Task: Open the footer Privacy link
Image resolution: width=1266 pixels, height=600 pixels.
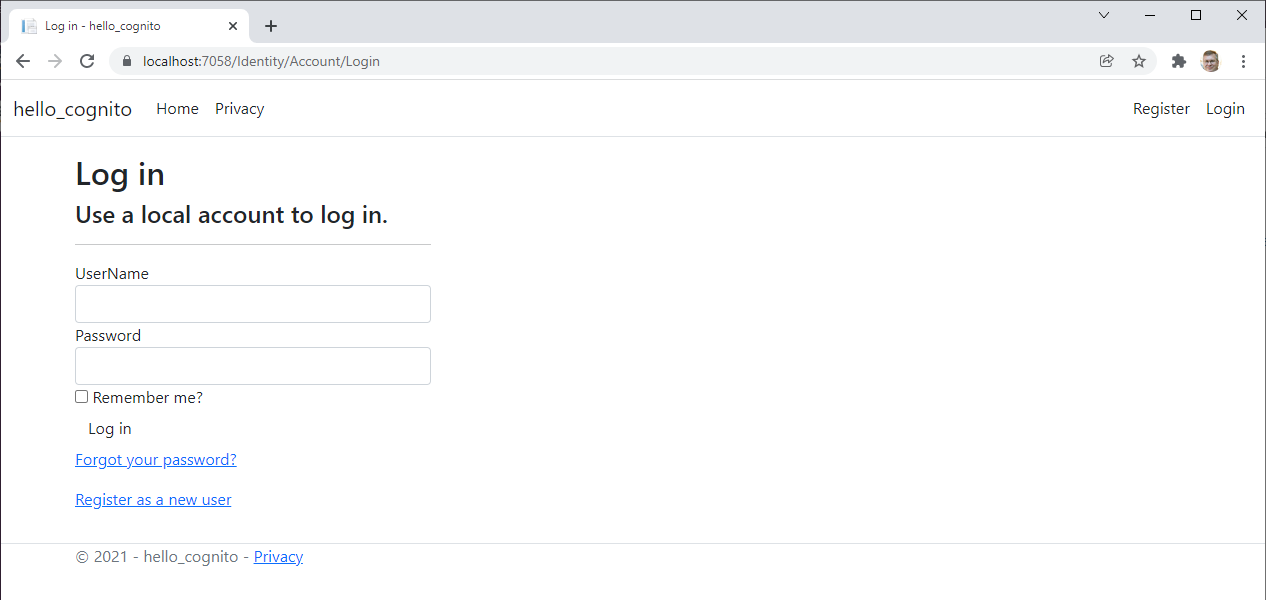Action: click(278, 557)
